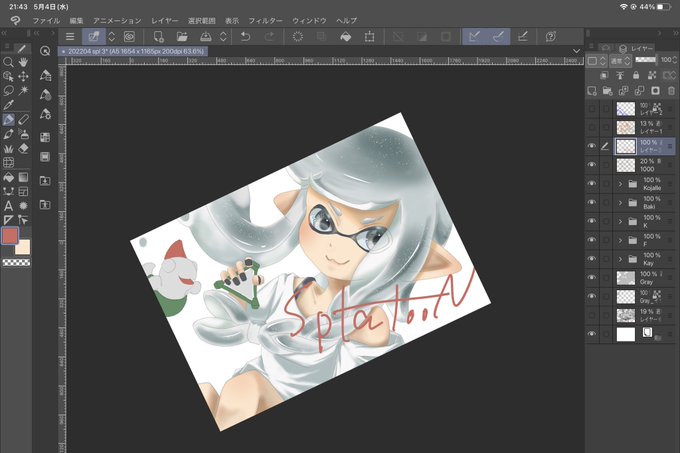
Task: Open the Quick Access palette icon
Action: (45, 51)
